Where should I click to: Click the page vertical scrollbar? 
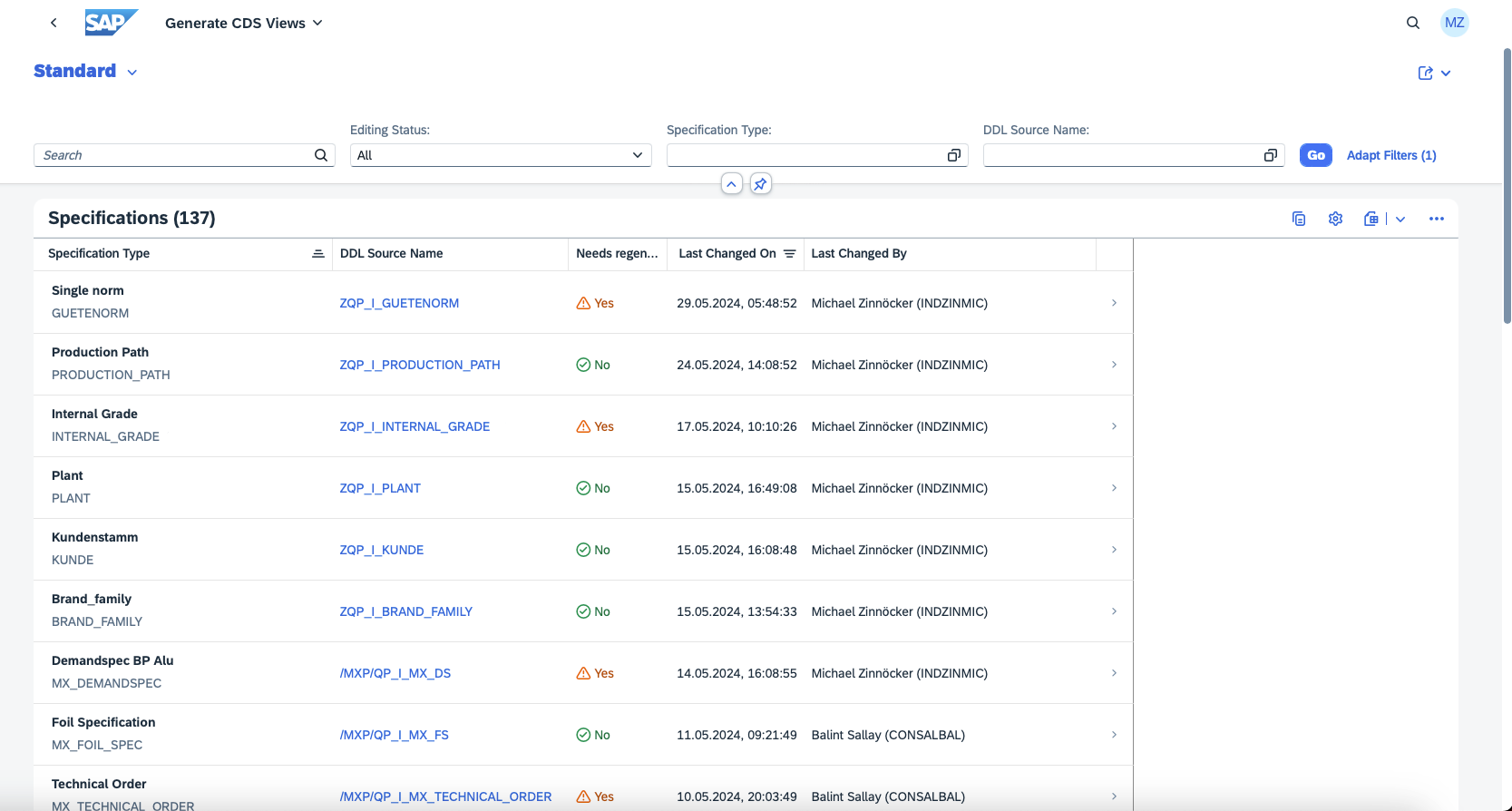click(x=1507, y=186)
